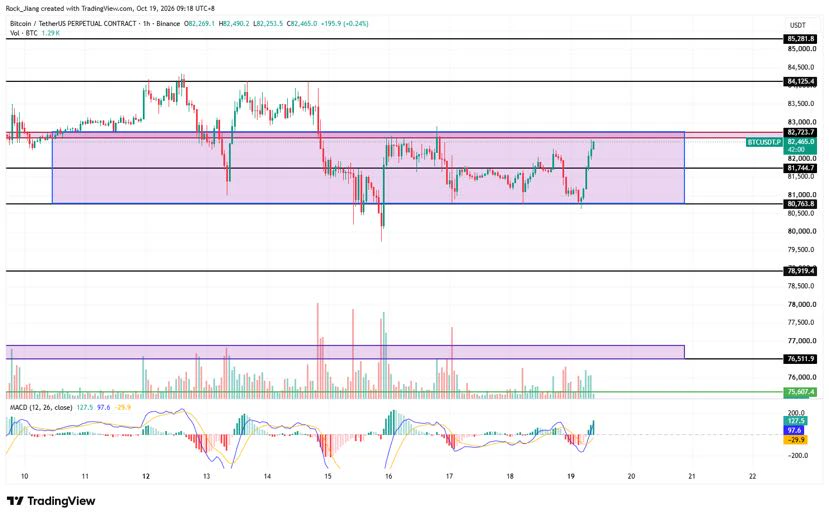
Task: Click the low value L82,253.5
Action: 268,24
